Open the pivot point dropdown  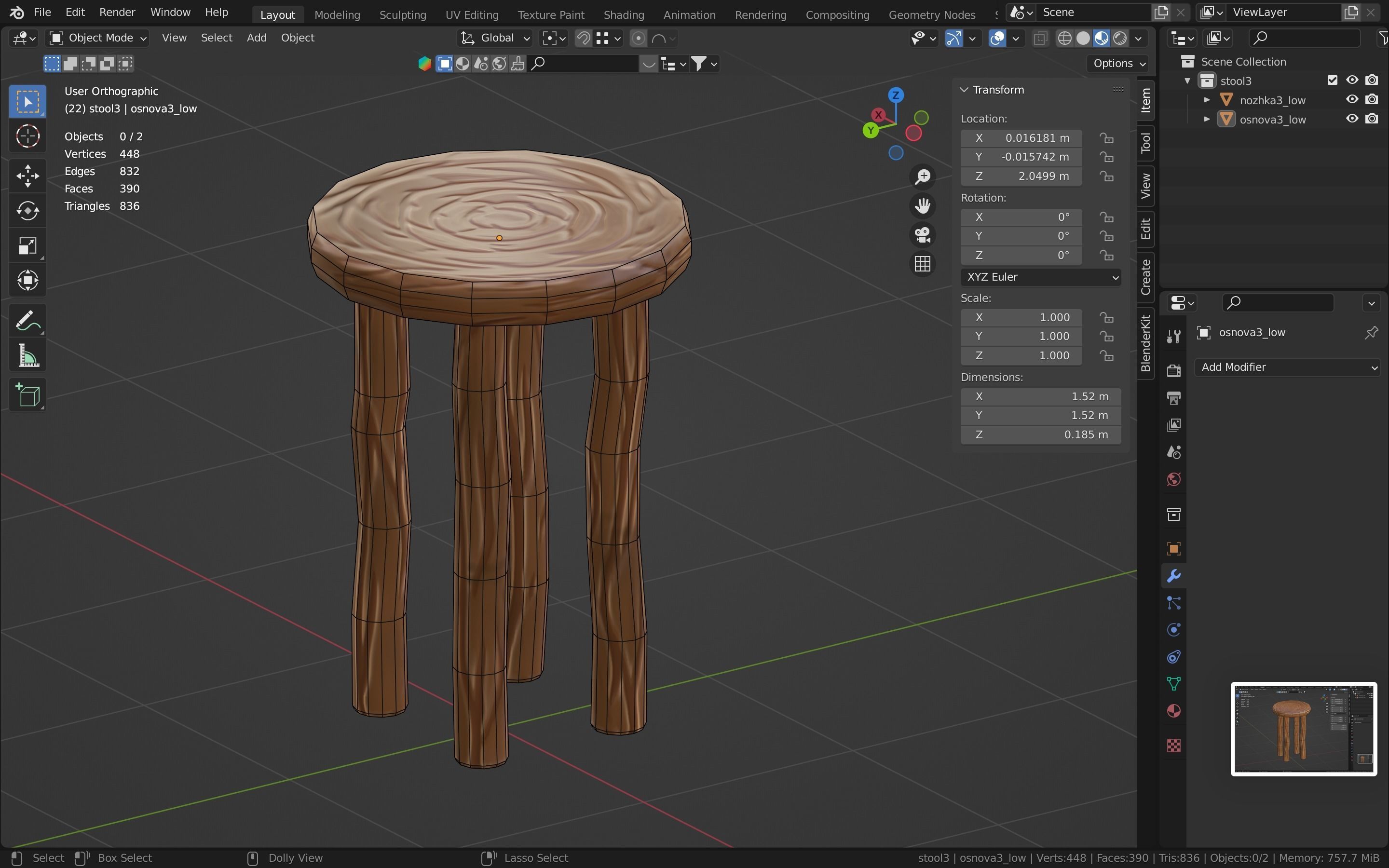point(554,39)
